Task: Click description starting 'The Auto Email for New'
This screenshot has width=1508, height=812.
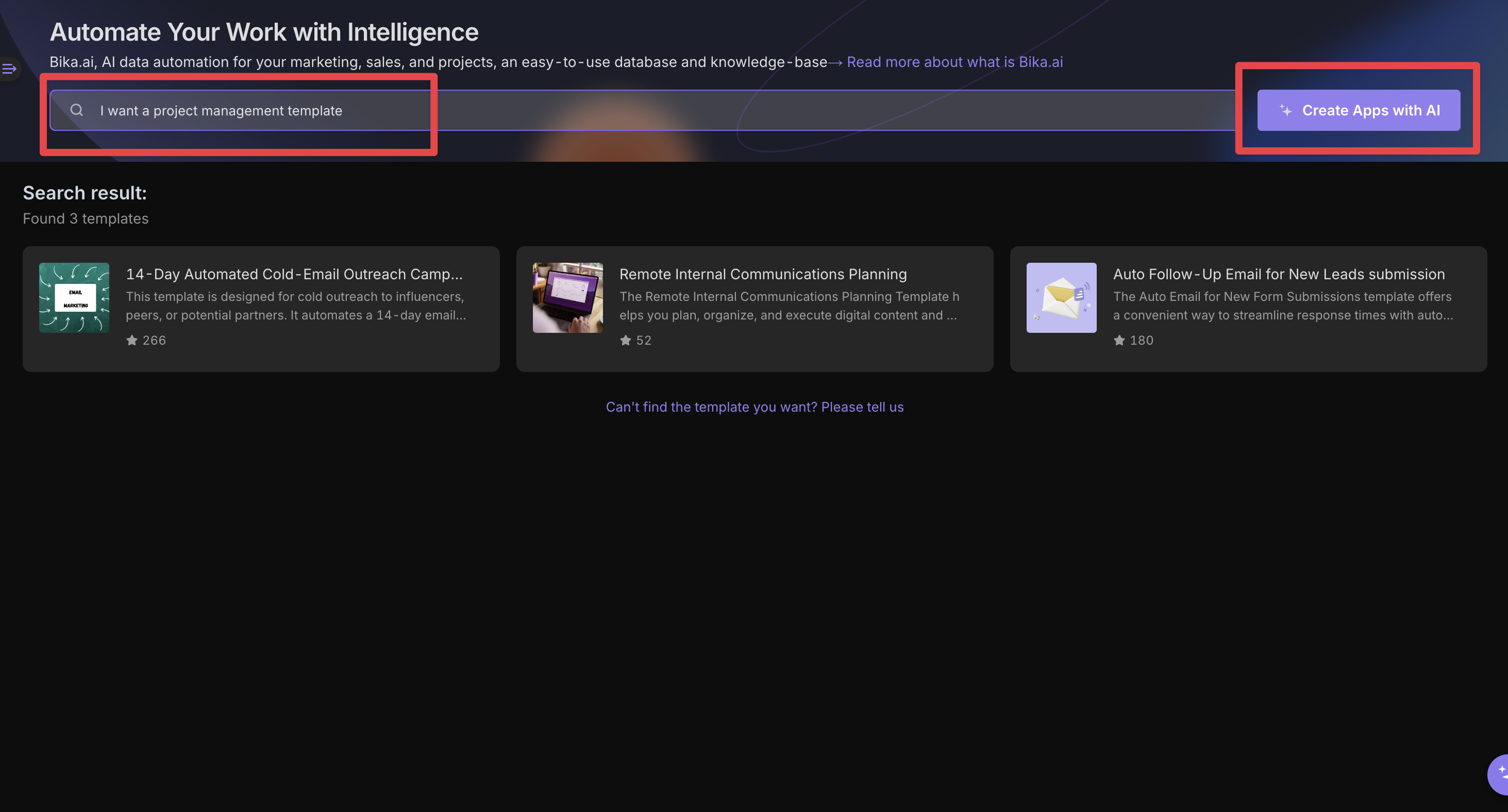Action: (1283, 306)
